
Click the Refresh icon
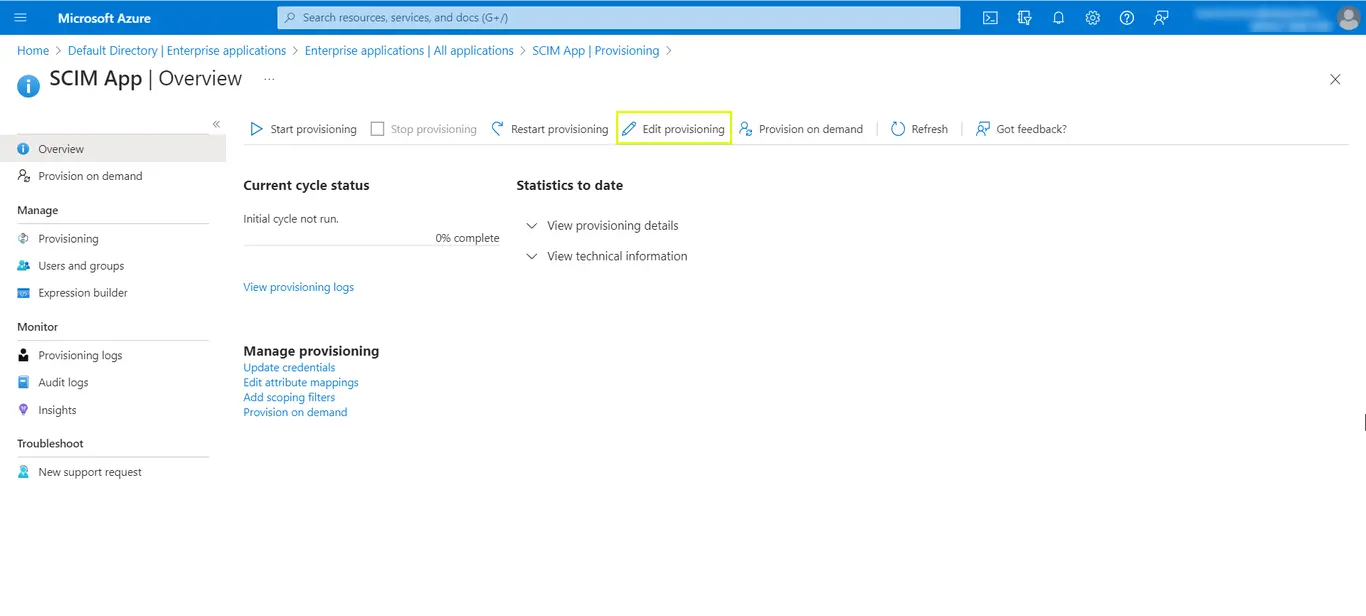898,129
